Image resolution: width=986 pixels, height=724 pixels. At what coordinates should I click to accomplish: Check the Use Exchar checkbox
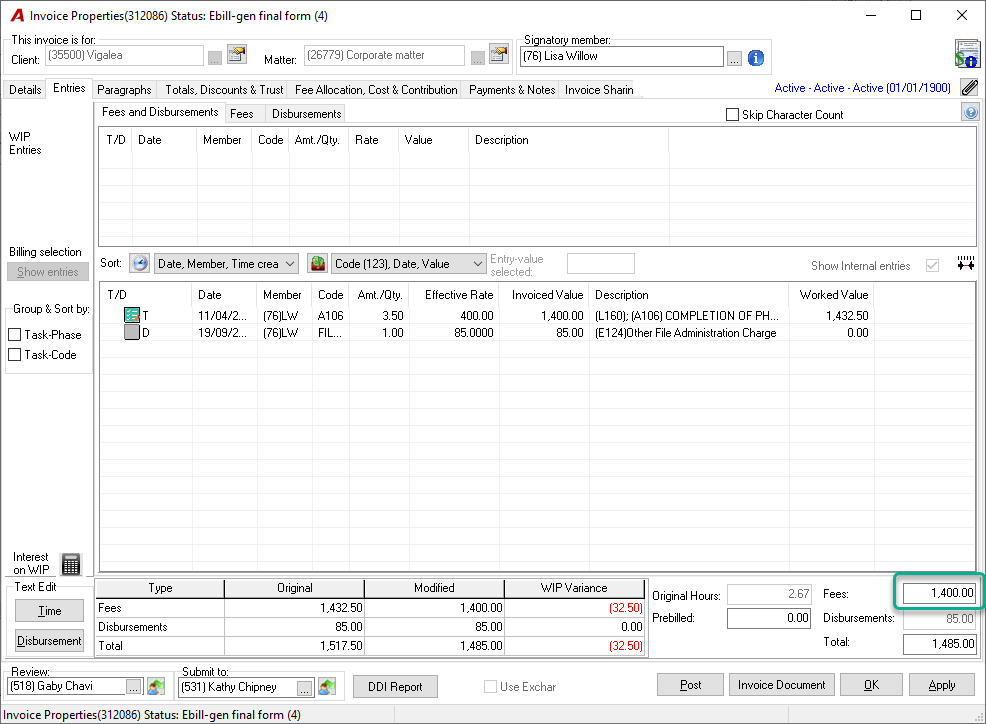coord(490,687)
